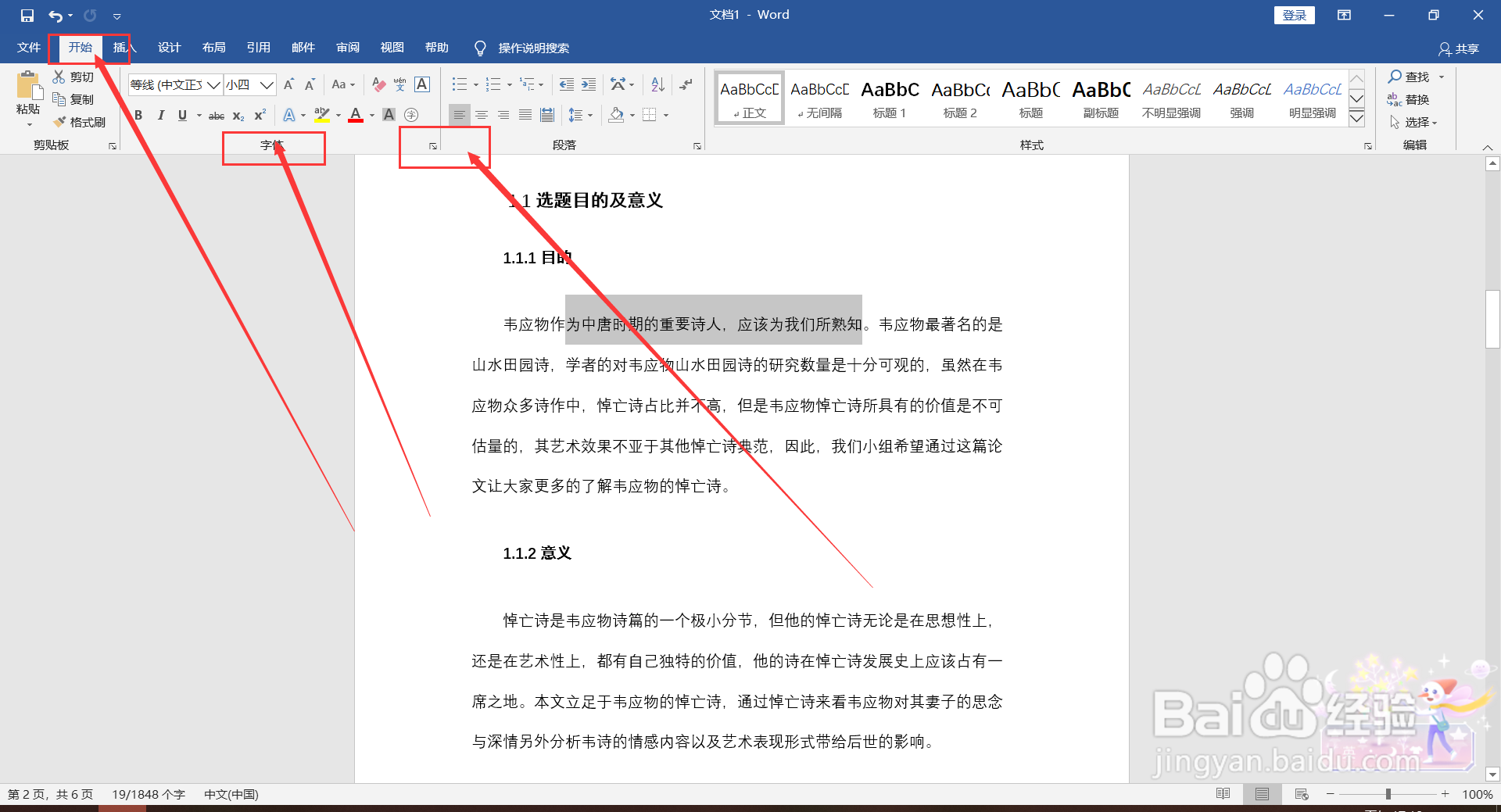
Task: Click the 登录 button
Action: [1294, 14]
